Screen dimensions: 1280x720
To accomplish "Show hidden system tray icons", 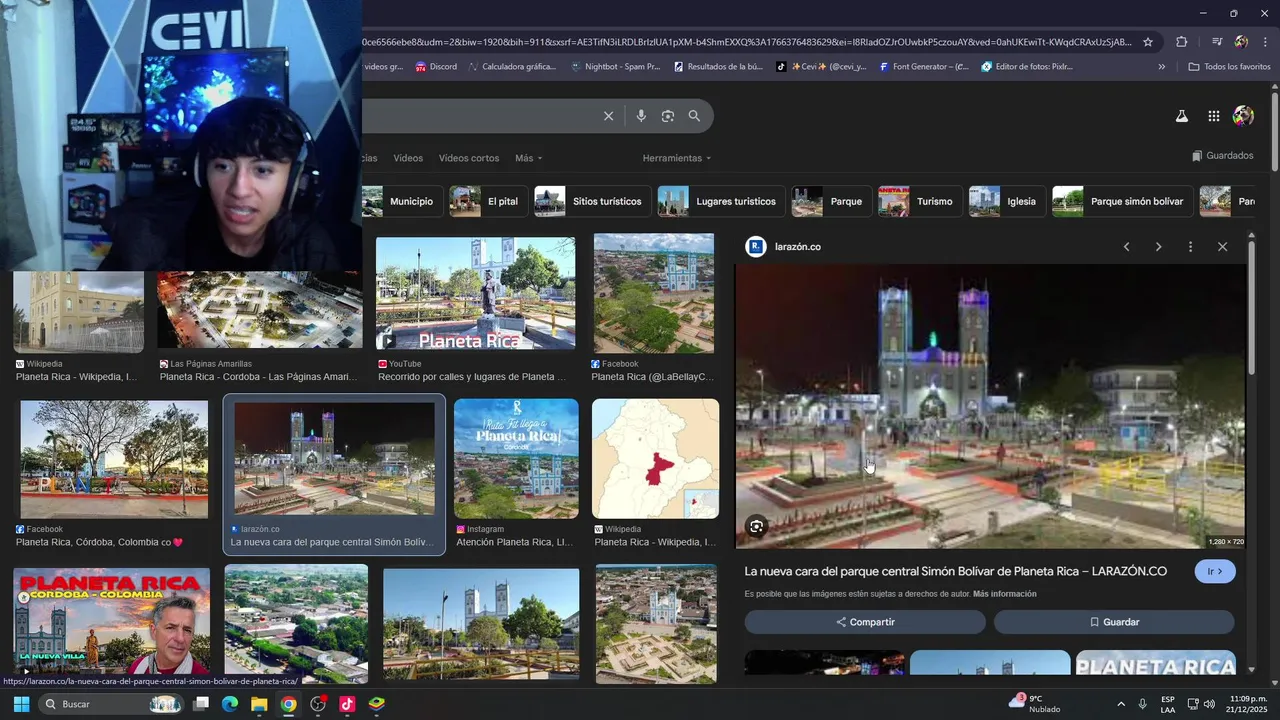I will 1120,704.
